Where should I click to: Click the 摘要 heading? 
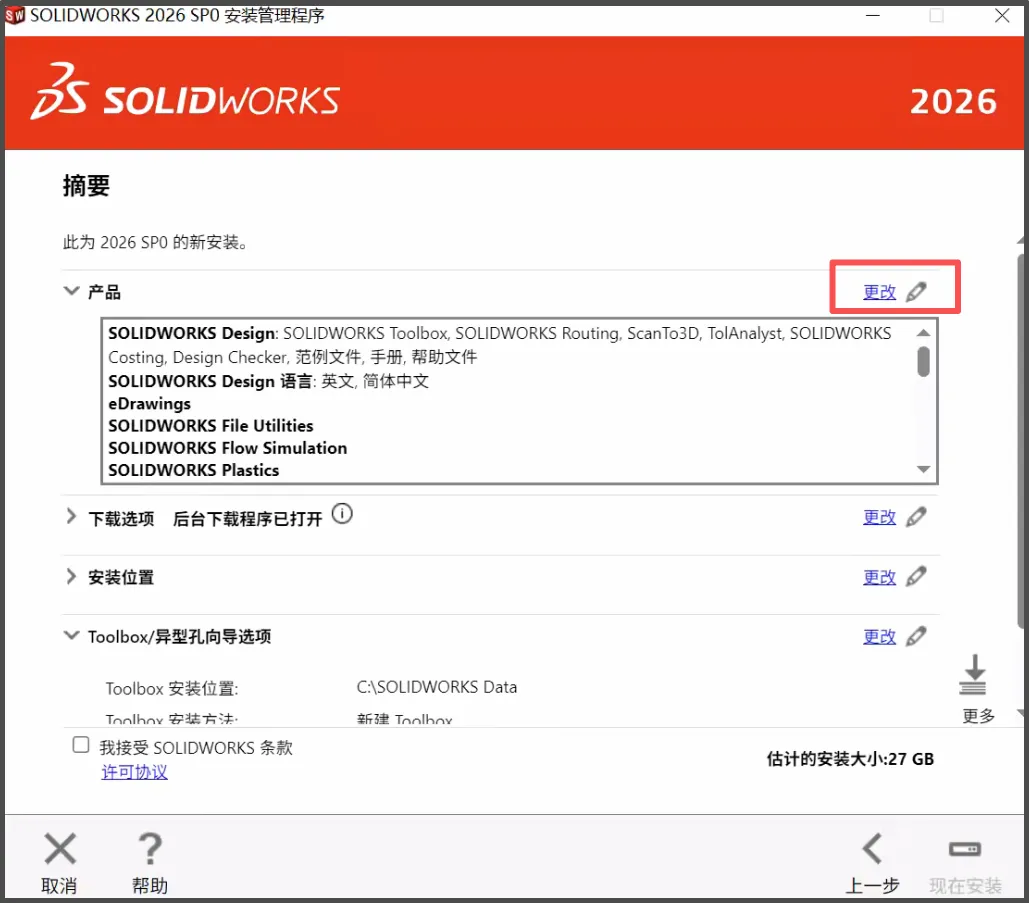[x=86, y=186]
